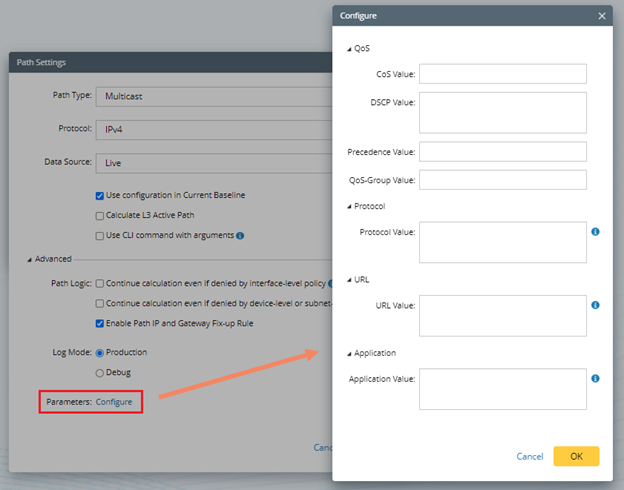Enable Calculate L3 Active Path checkbox

pyautogui.click(x=100, y=215)
